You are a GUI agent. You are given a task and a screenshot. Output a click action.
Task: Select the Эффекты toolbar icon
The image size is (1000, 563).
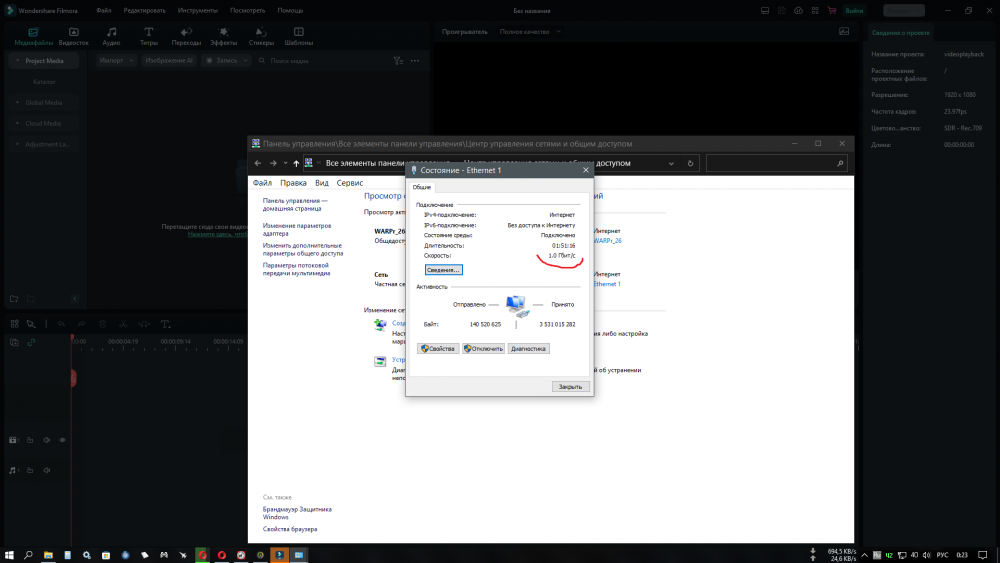coord(223,33)
